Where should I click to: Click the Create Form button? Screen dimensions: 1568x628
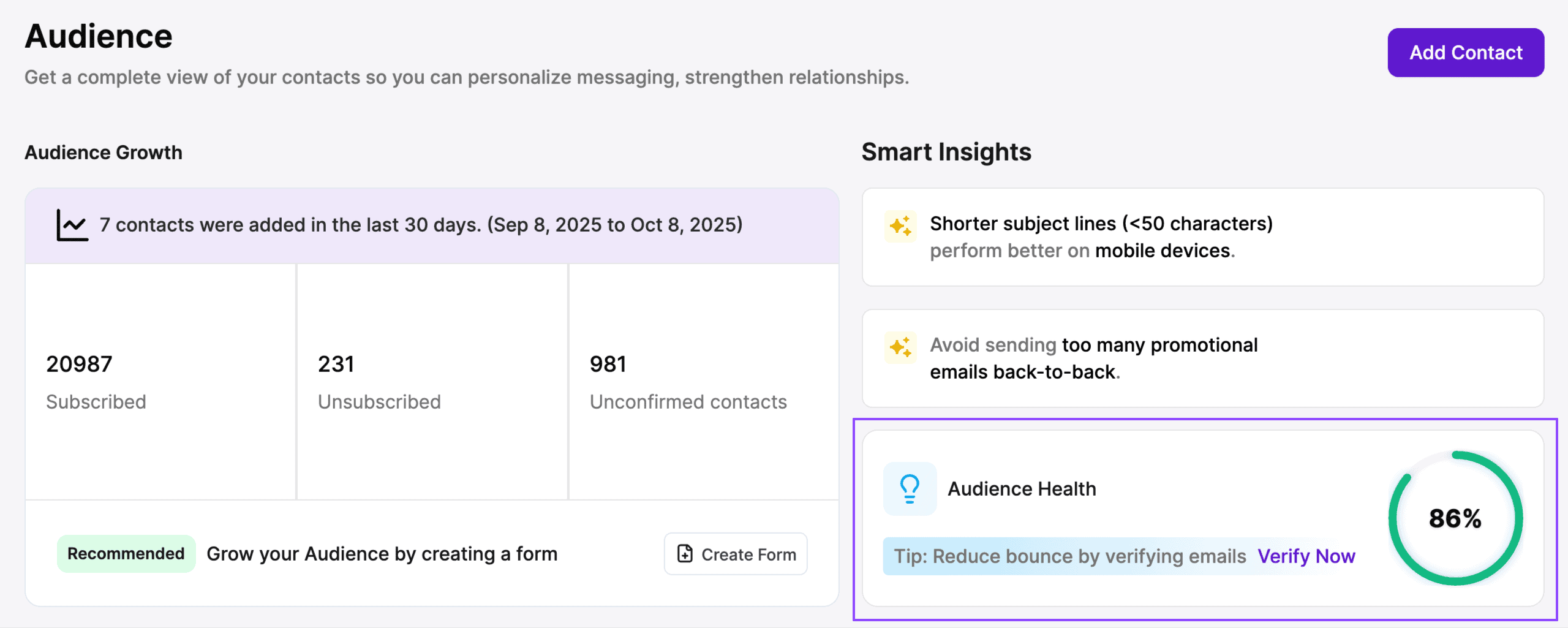pyautogui.click(x=736, y=554)
